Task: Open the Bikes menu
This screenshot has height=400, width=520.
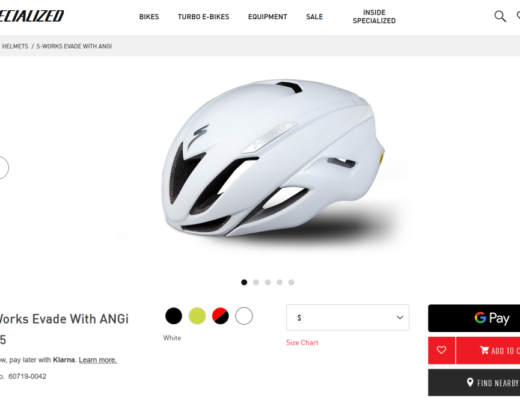Action: (149, 17)
